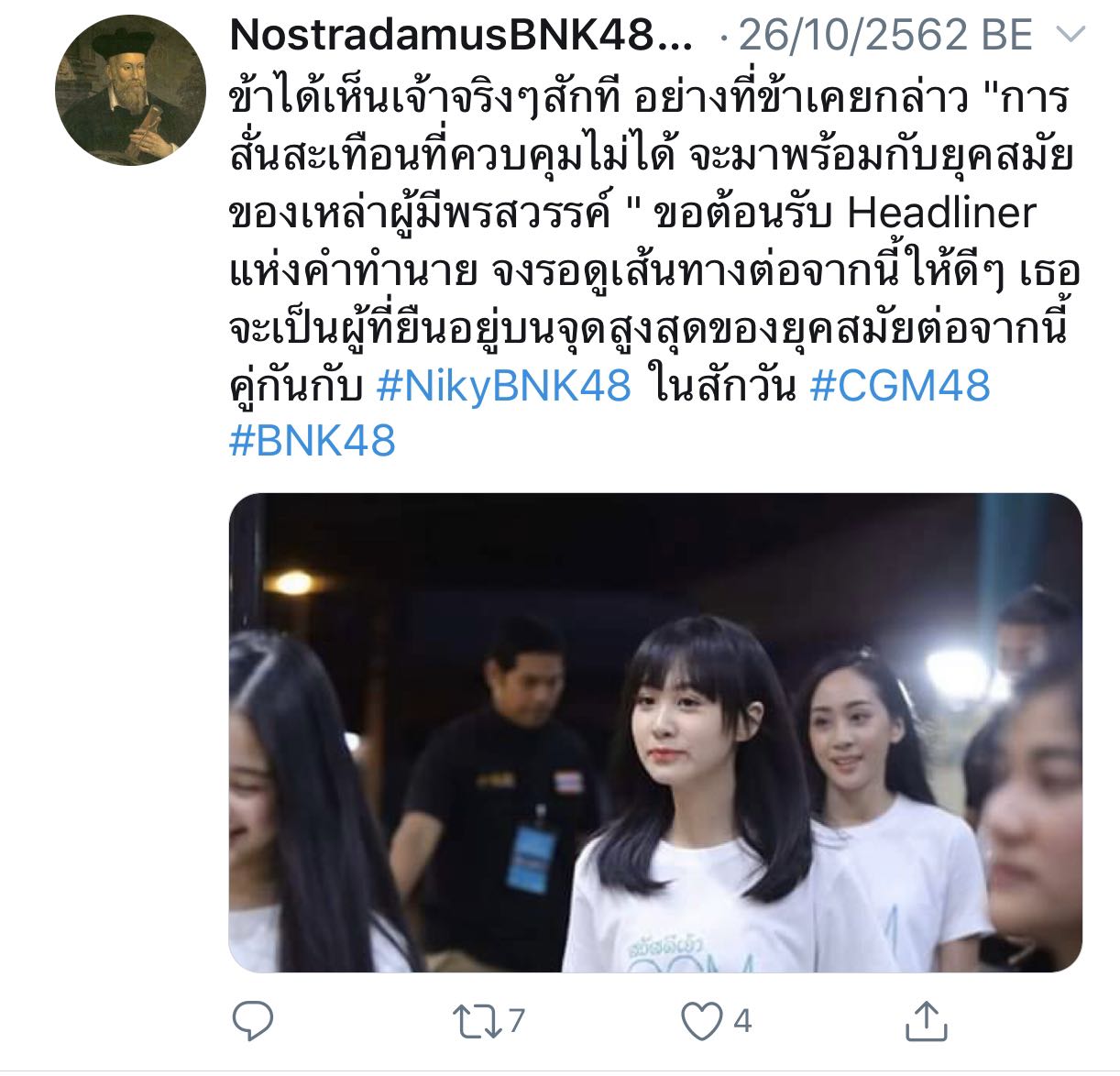1120x1076 pixels.
Task: View the like count number 4
Action: click(x=742, y=1020)
